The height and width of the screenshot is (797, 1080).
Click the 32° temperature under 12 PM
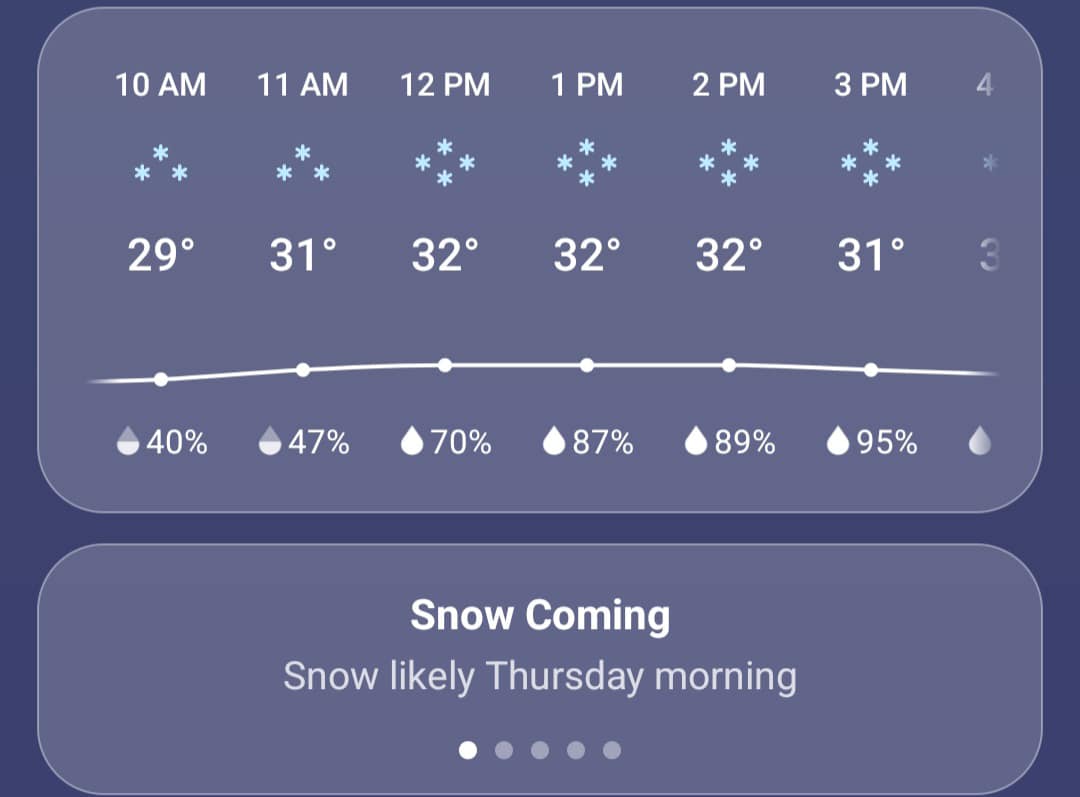(445, 257)
